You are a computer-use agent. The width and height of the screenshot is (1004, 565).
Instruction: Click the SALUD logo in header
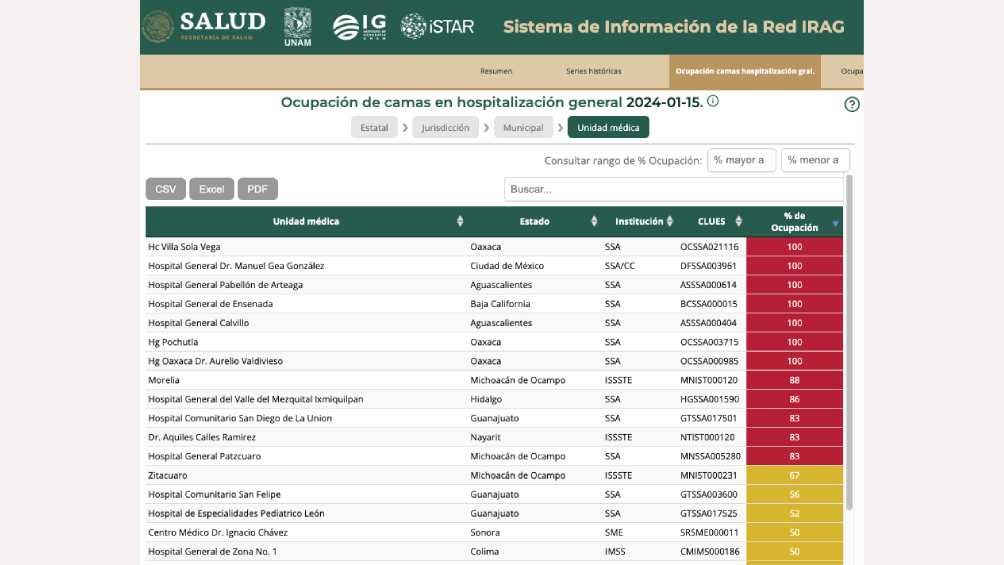pyautogui.click(x=204, y=26)
